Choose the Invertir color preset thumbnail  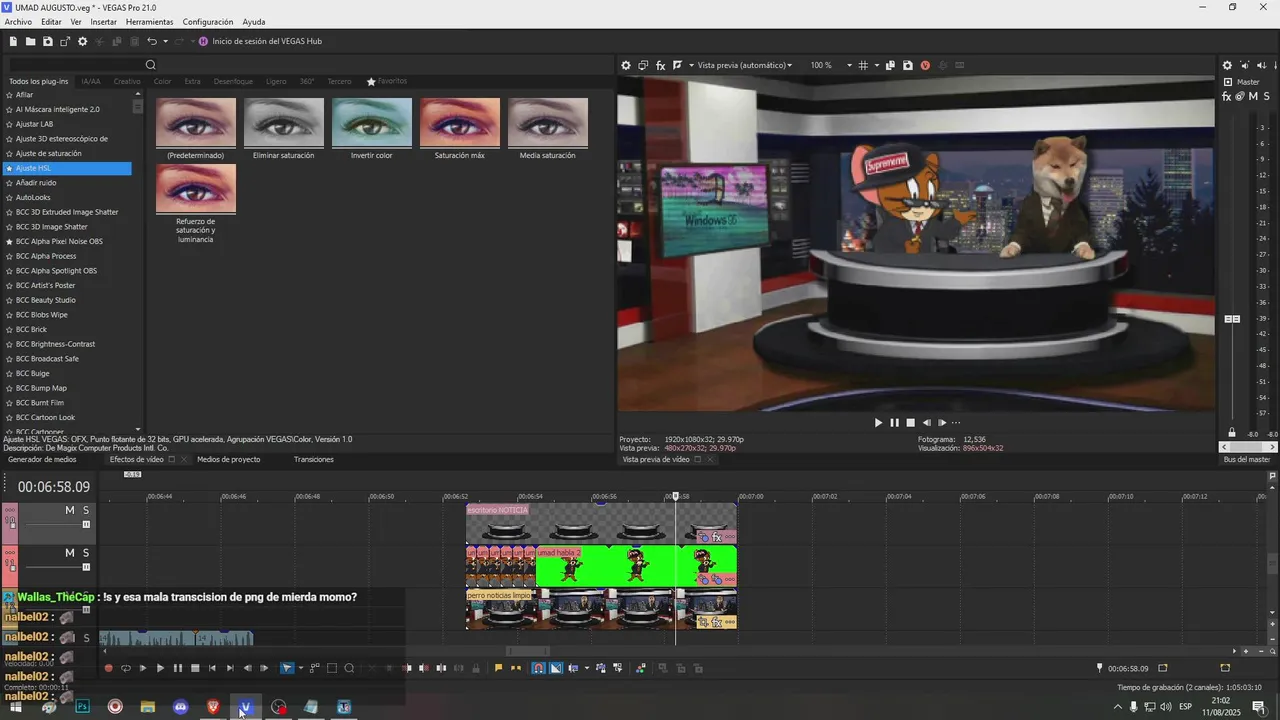click(x=372, y=123)
